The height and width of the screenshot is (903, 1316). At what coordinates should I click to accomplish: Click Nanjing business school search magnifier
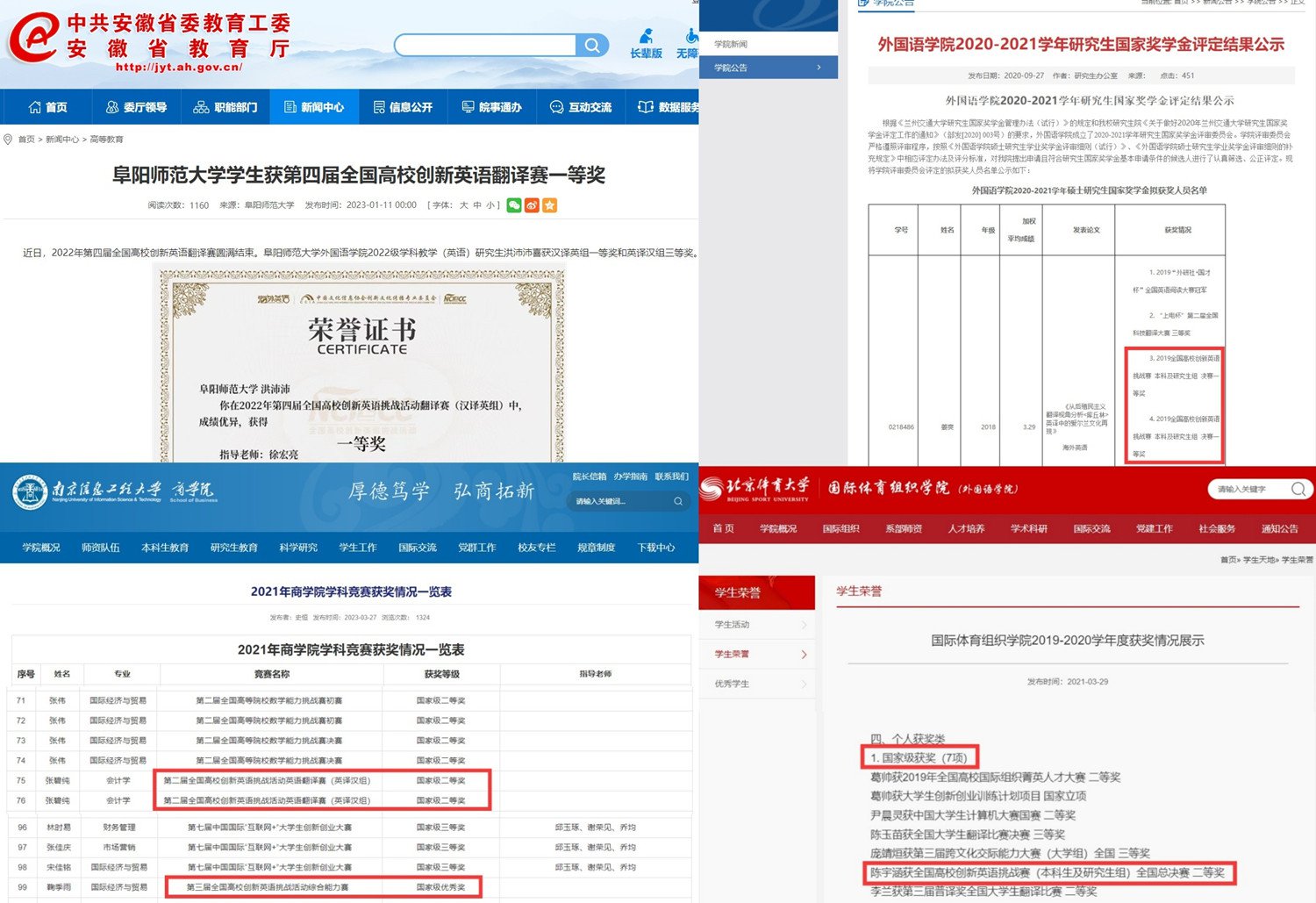click(678, 501)
